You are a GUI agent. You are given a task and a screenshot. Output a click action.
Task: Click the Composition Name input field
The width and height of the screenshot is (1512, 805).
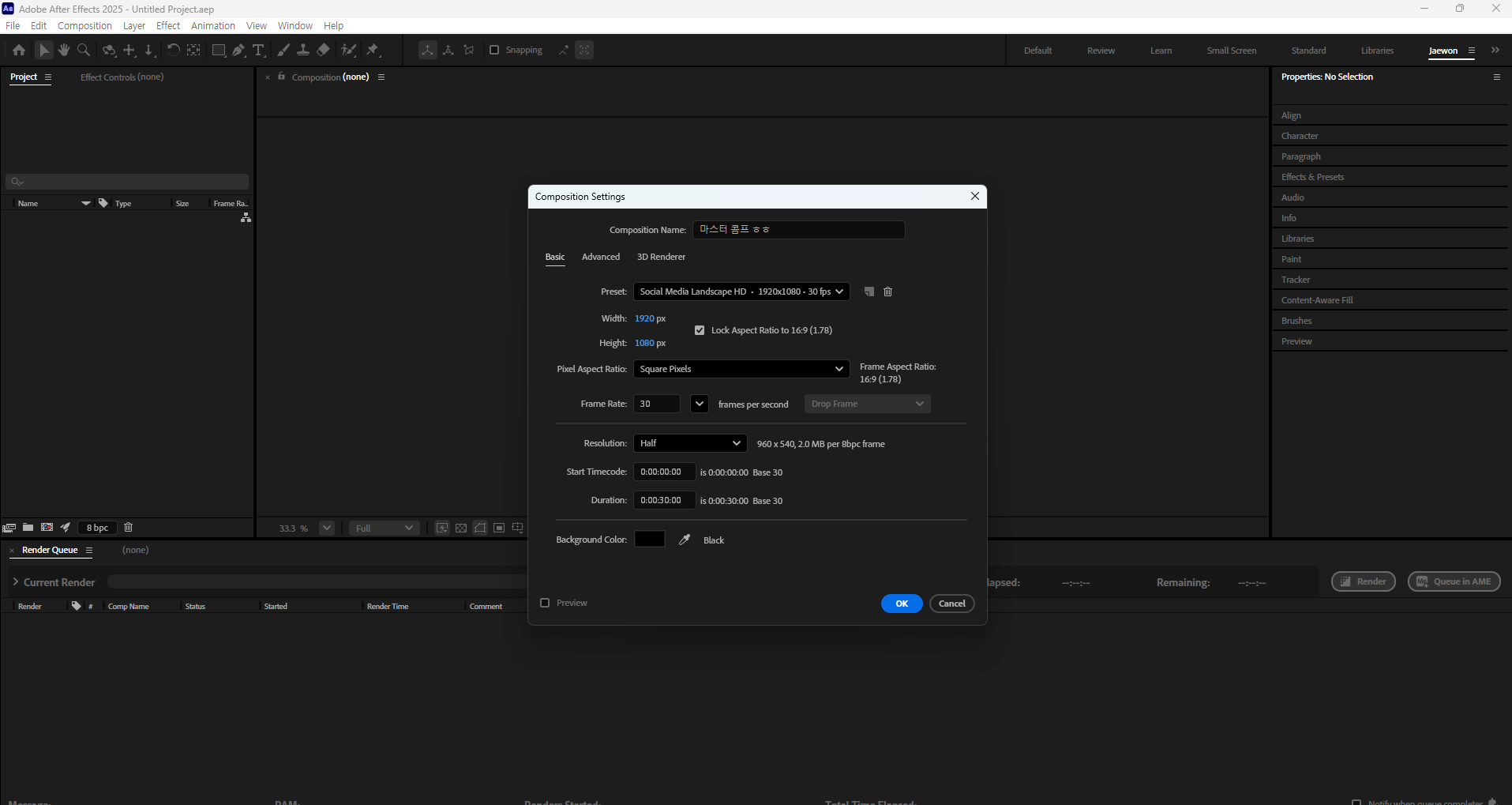(798, 230)
